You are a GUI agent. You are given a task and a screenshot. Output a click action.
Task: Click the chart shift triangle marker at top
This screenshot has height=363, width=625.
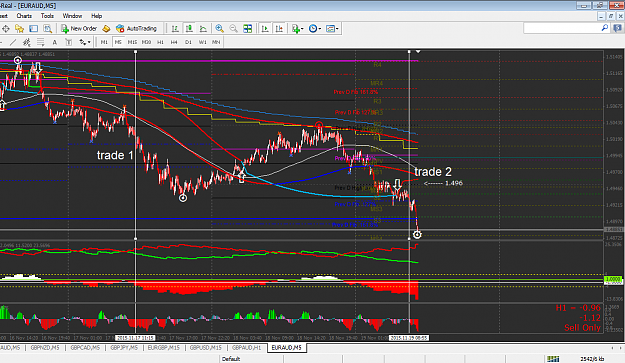(x=418, y=52)
